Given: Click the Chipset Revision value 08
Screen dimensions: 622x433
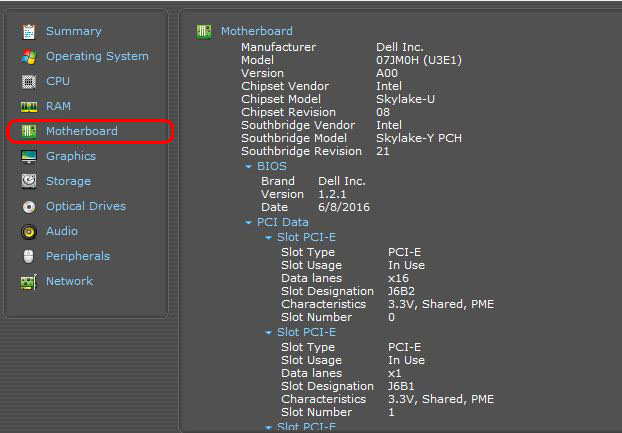Looking at the screenshot, I should pyautogui.click(x=383, y=112).
